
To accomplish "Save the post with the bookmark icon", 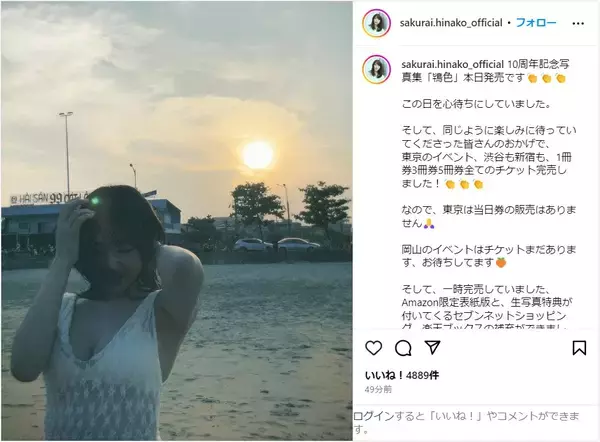I will (x=579, y=348).
